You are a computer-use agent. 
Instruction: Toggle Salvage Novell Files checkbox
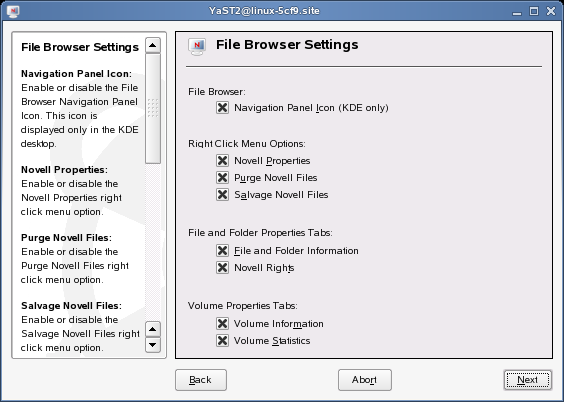pyautogui.click(x=222, y=195)
